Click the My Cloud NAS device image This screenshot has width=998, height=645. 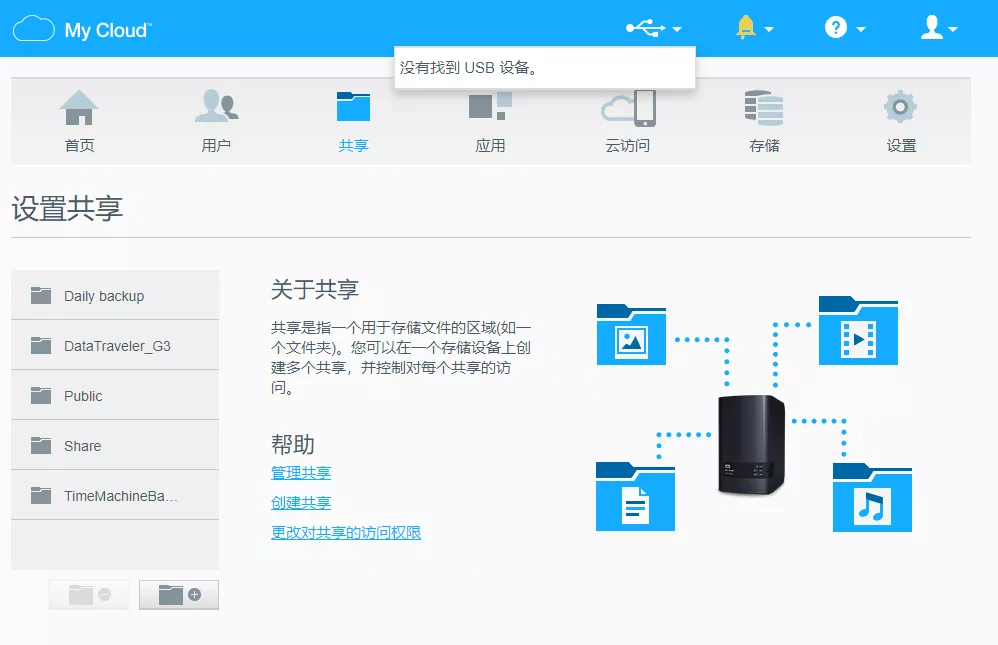tap(752, 444)
